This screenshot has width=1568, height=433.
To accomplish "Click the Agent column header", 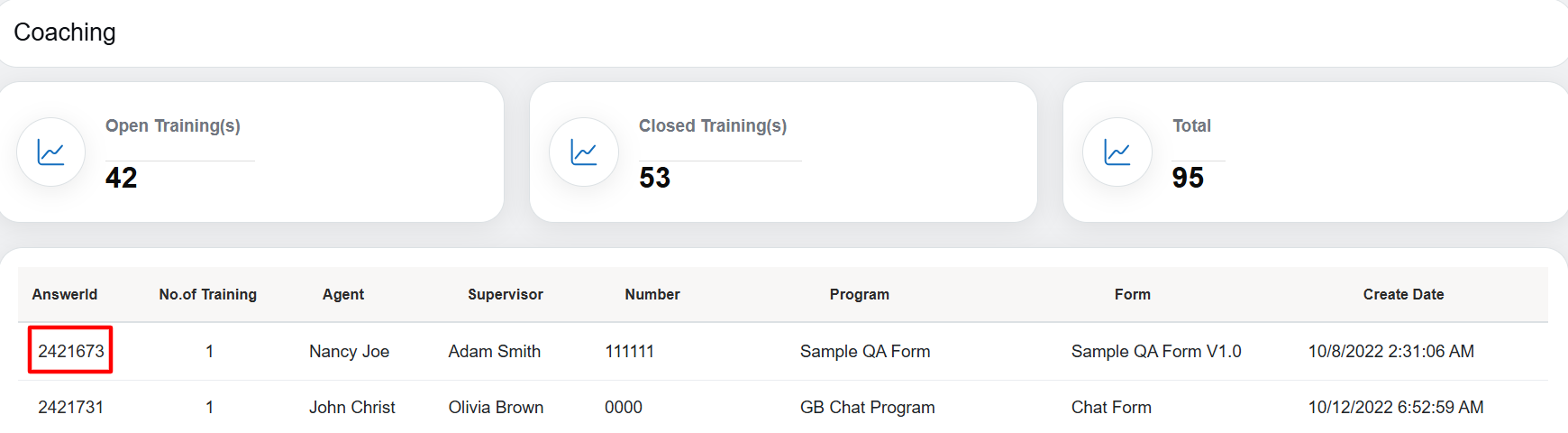I will pos(343,294).
